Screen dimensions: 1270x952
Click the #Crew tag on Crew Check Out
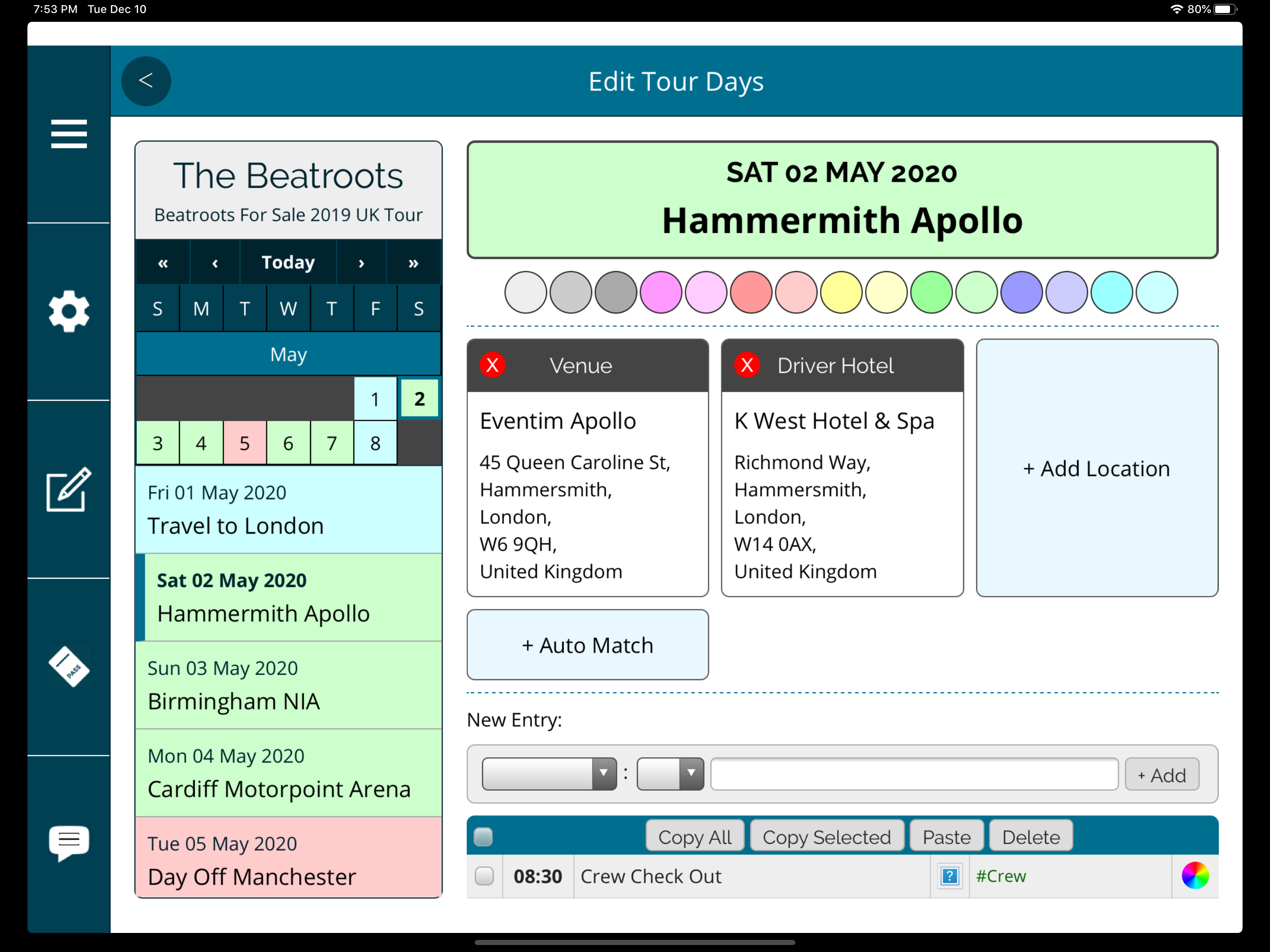(1001, 876)
